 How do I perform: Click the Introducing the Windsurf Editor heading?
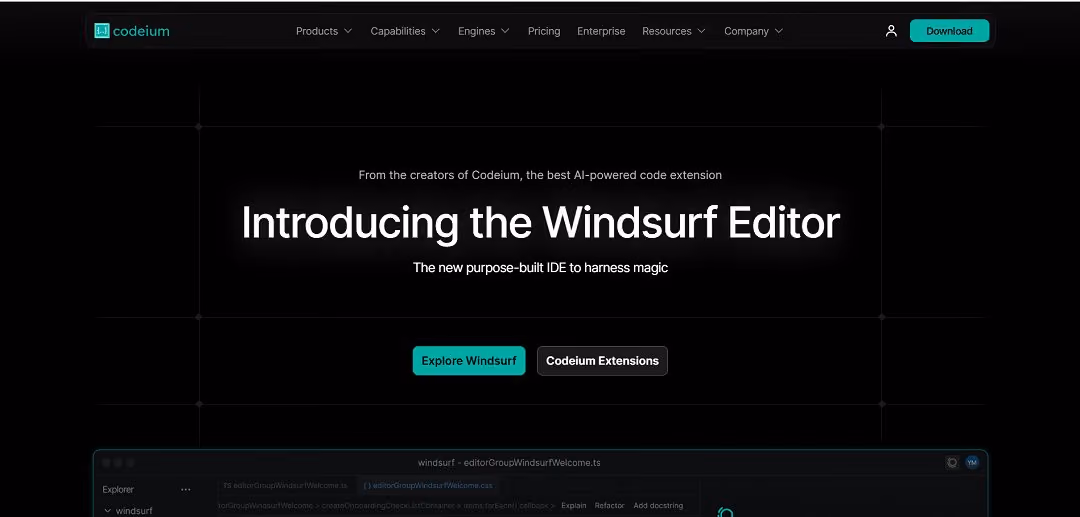point(540,222)
